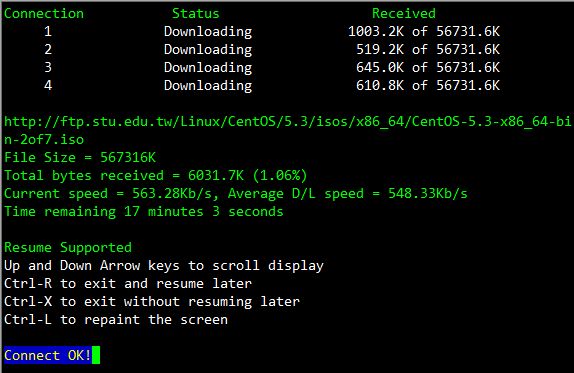The height and width of the screenshot is (373, 574).
Task: Click the ftp.stu.edu.tw download URL line
Action: pyautogui.click(x=287, y=122)
